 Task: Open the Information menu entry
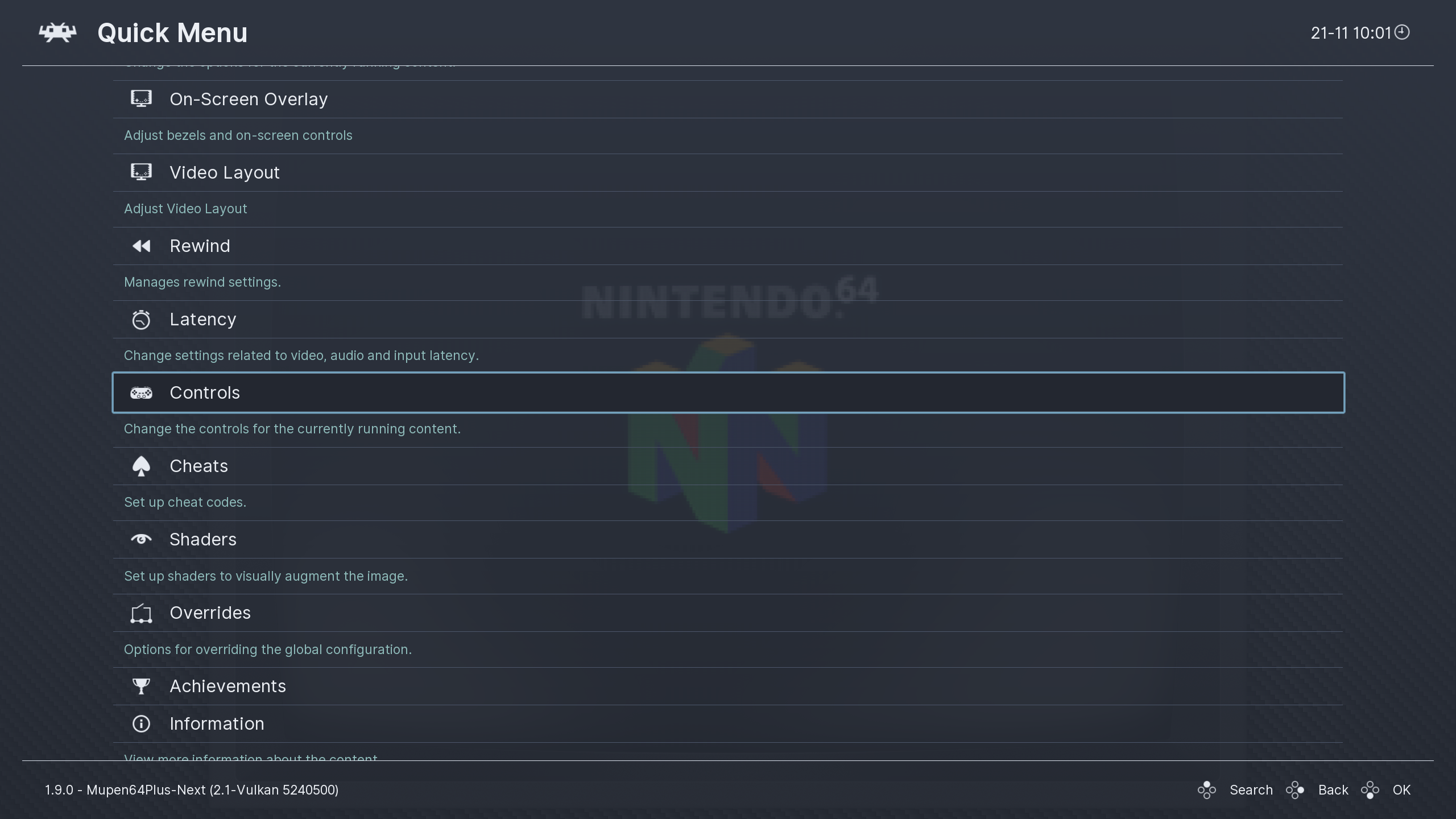click(x=728, y=723)
